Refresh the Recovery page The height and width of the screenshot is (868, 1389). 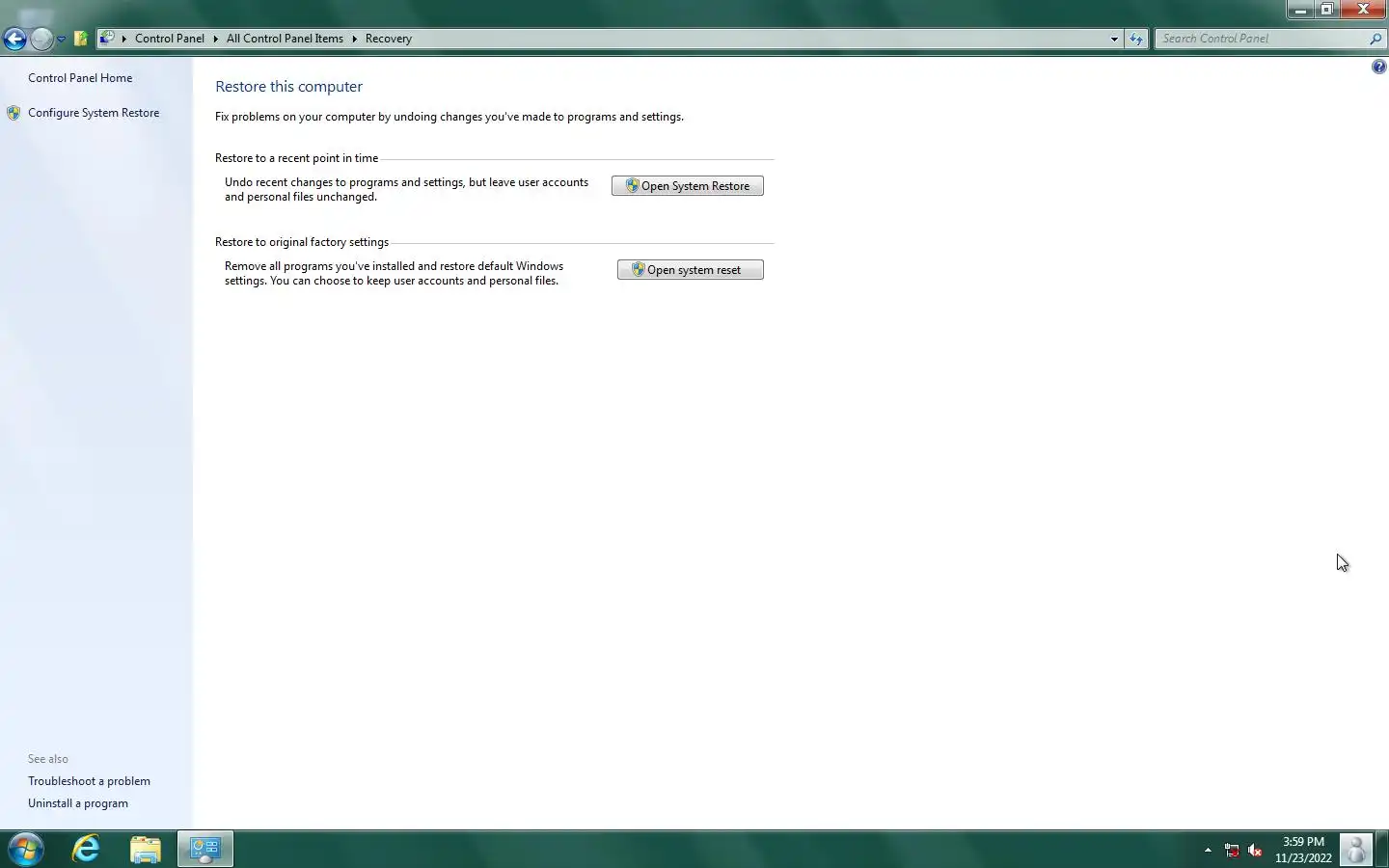pyautogui.click(x=1136, y=39)
